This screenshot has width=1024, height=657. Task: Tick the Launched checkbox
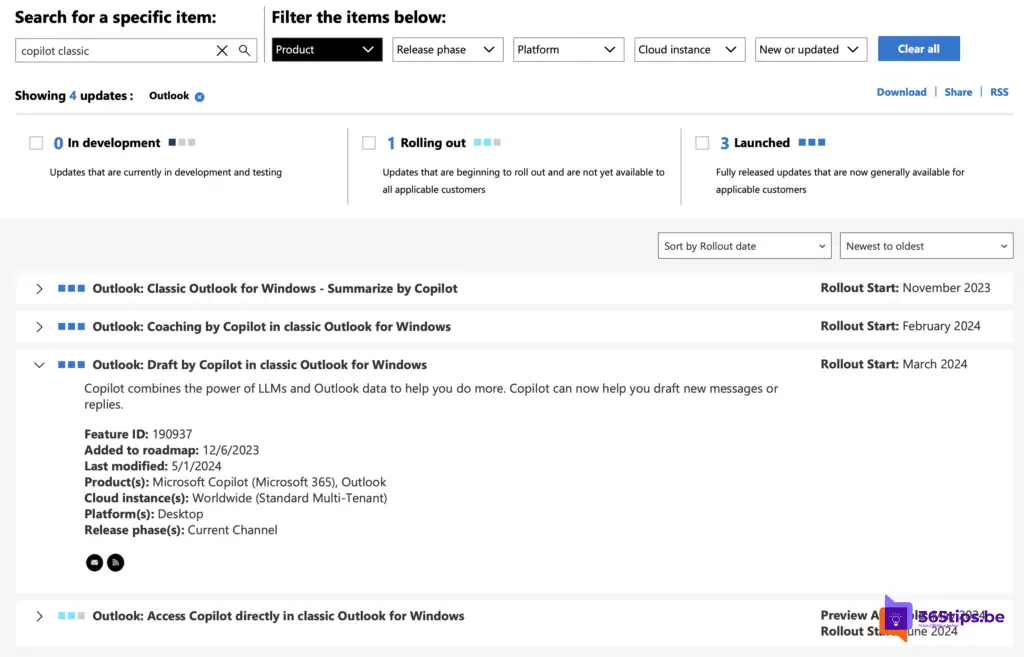click(702, 143)
